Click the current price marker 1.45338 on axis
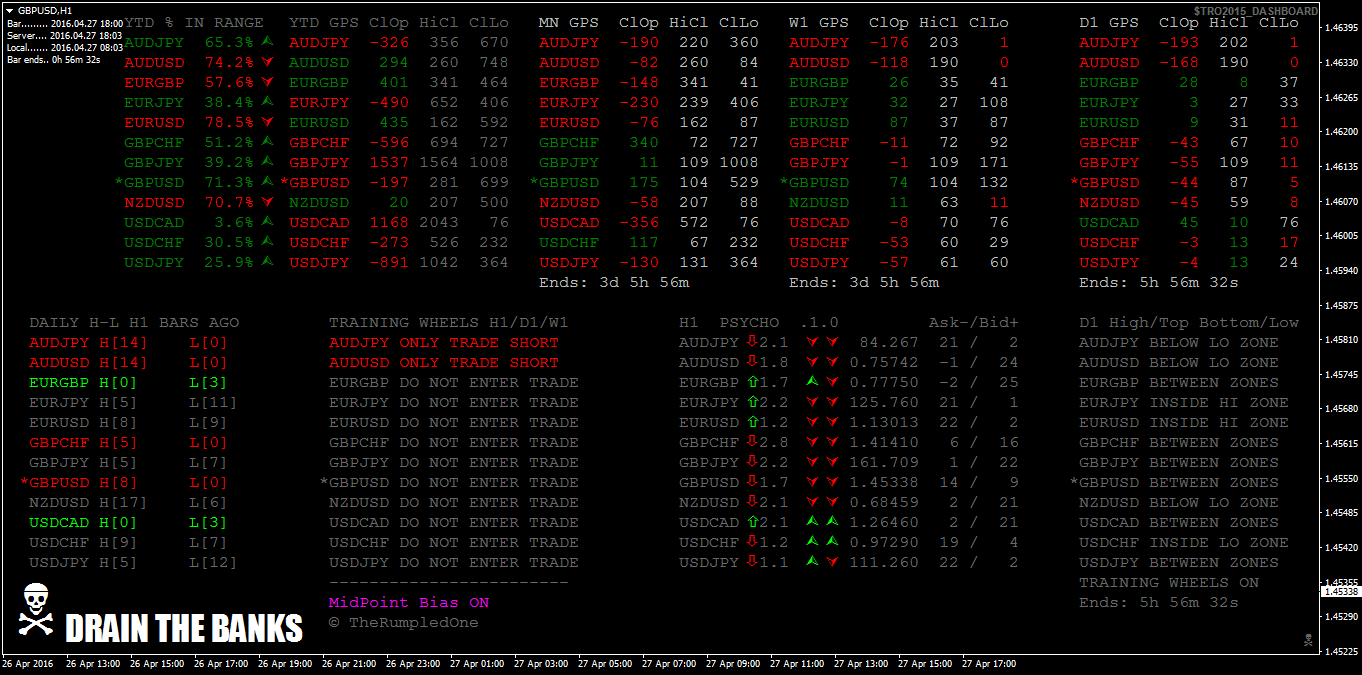 1340,591
